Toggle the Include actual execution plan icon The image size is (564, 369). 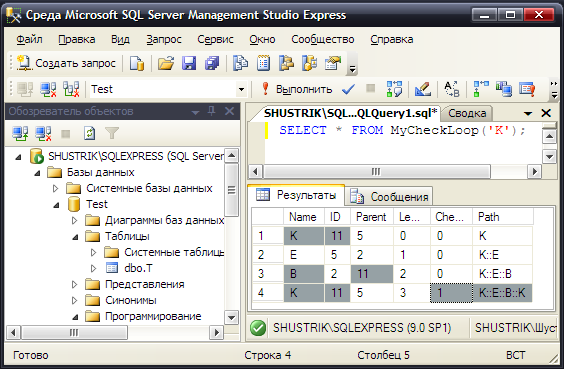pos(481,89)
